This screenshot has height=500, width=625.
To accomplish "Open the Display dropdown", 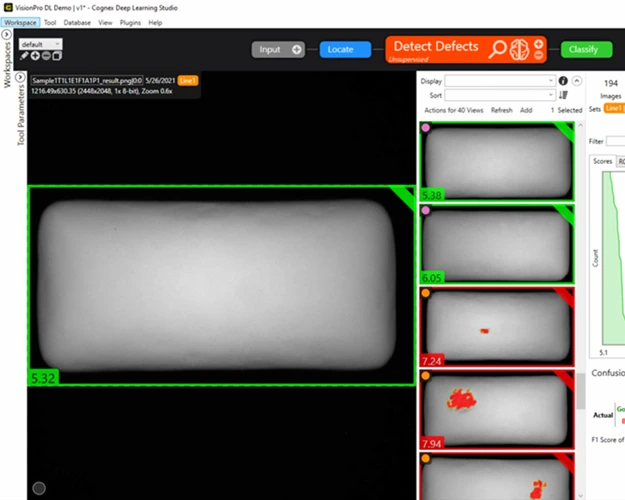I will tap(500, 81).
